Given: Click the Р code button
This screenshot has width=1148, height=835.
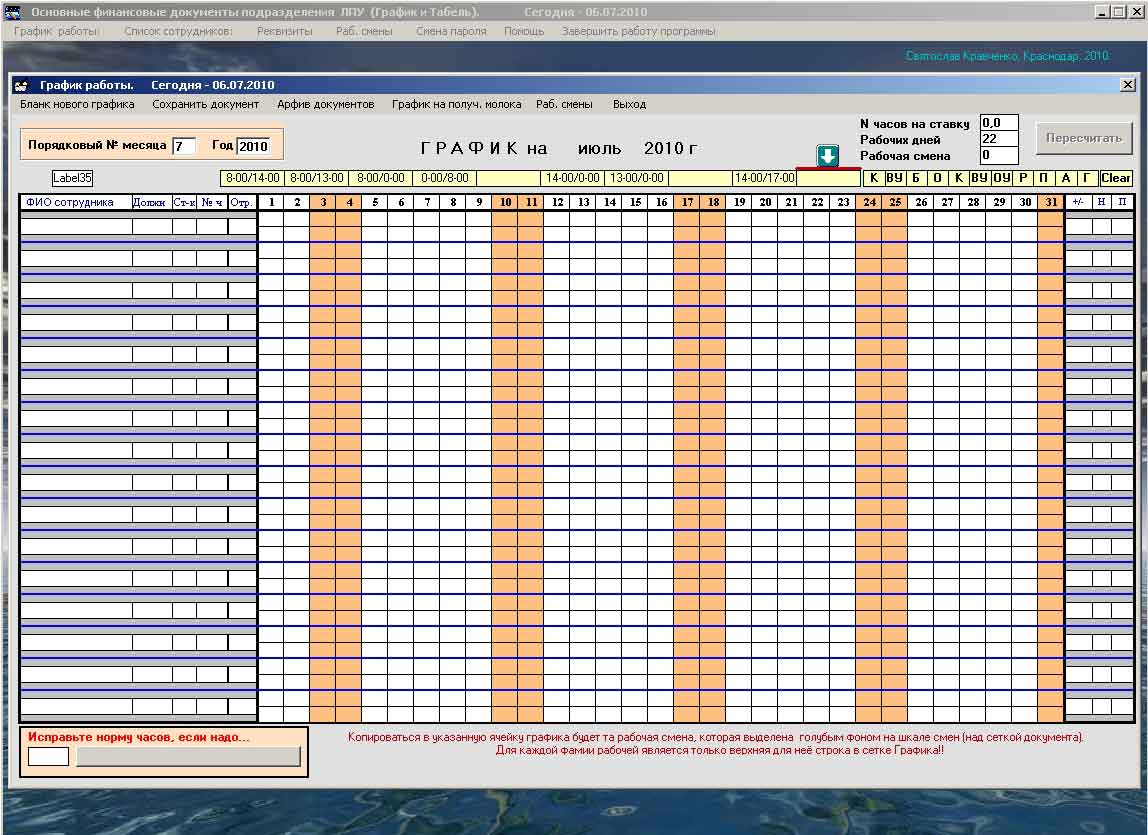Looking at the screenshot, I should pos(1023,178).
